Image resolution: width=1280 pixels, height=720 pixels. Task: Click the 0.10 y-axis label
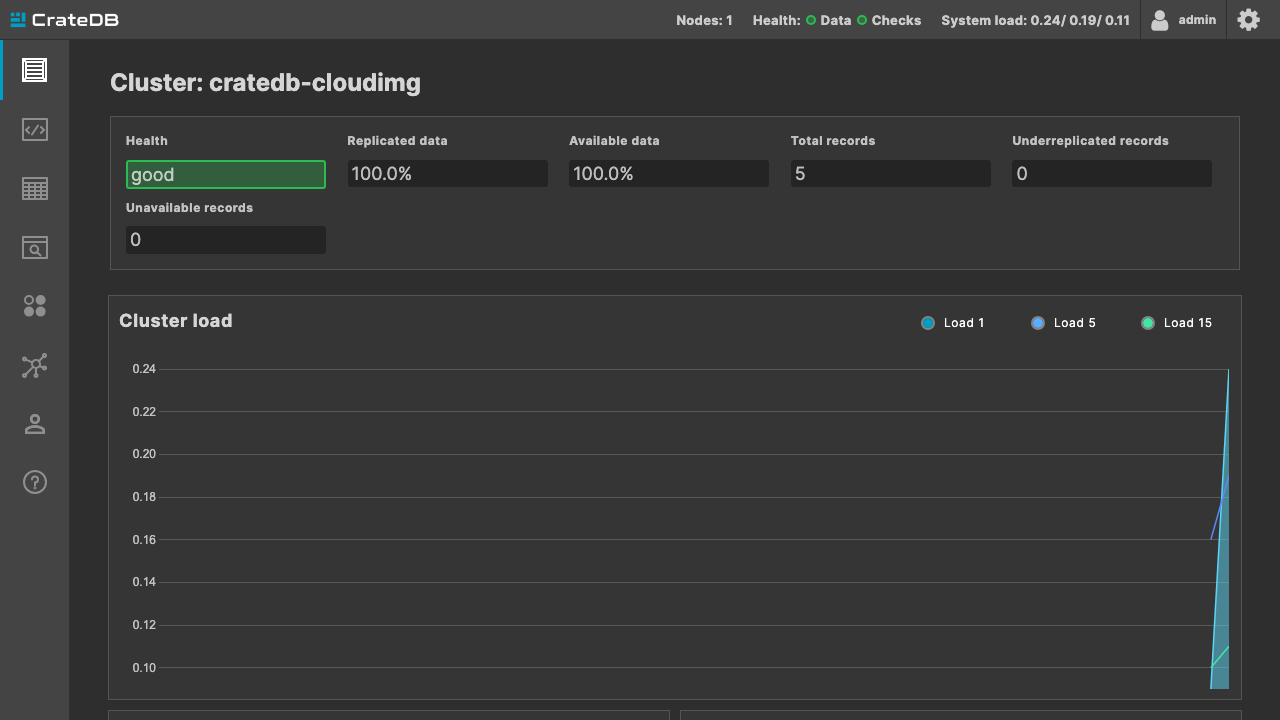coord(144,668)
